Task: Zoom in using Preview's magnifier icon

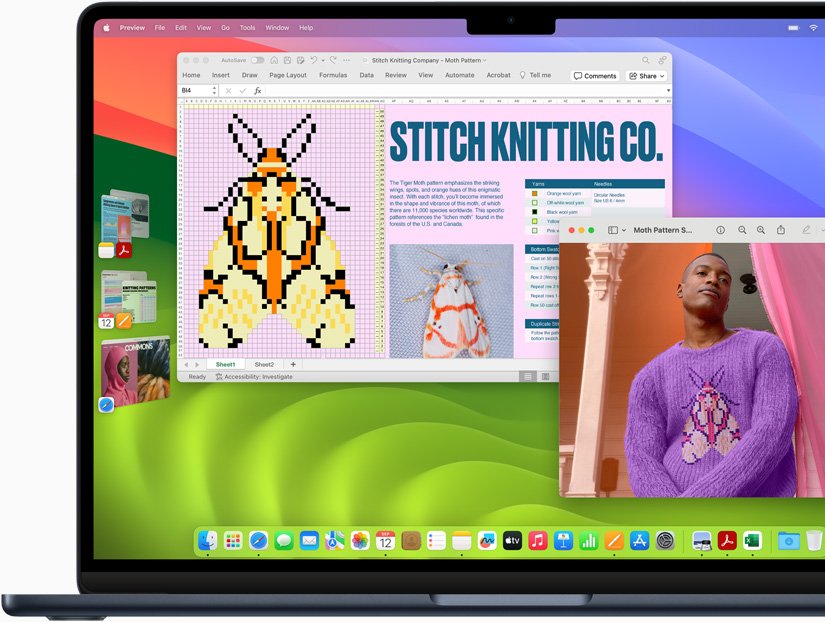Action: [761, 229]
